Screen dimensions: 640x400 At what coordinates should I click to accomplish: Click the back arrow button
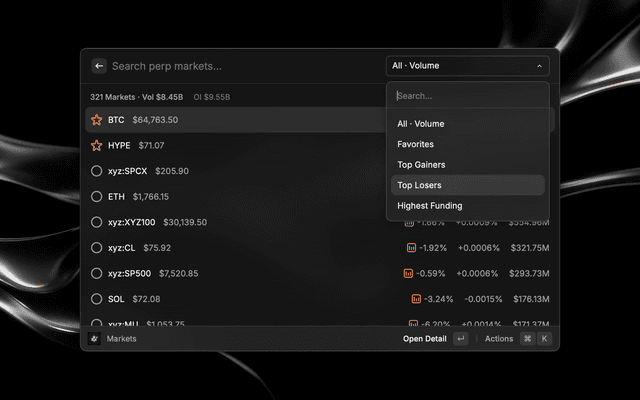coord(99,66)
